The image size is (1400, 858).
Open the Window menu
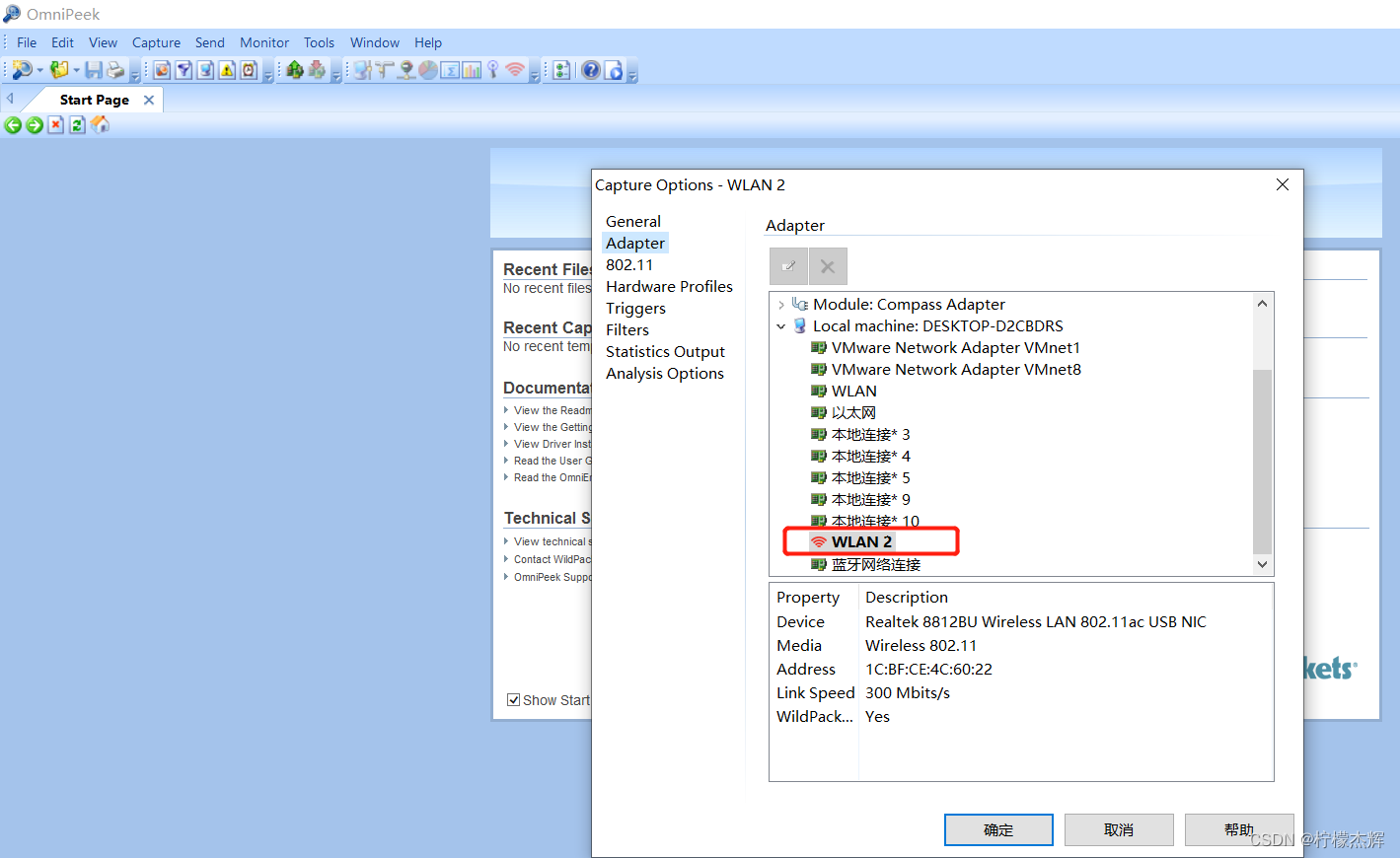(375, 42)
